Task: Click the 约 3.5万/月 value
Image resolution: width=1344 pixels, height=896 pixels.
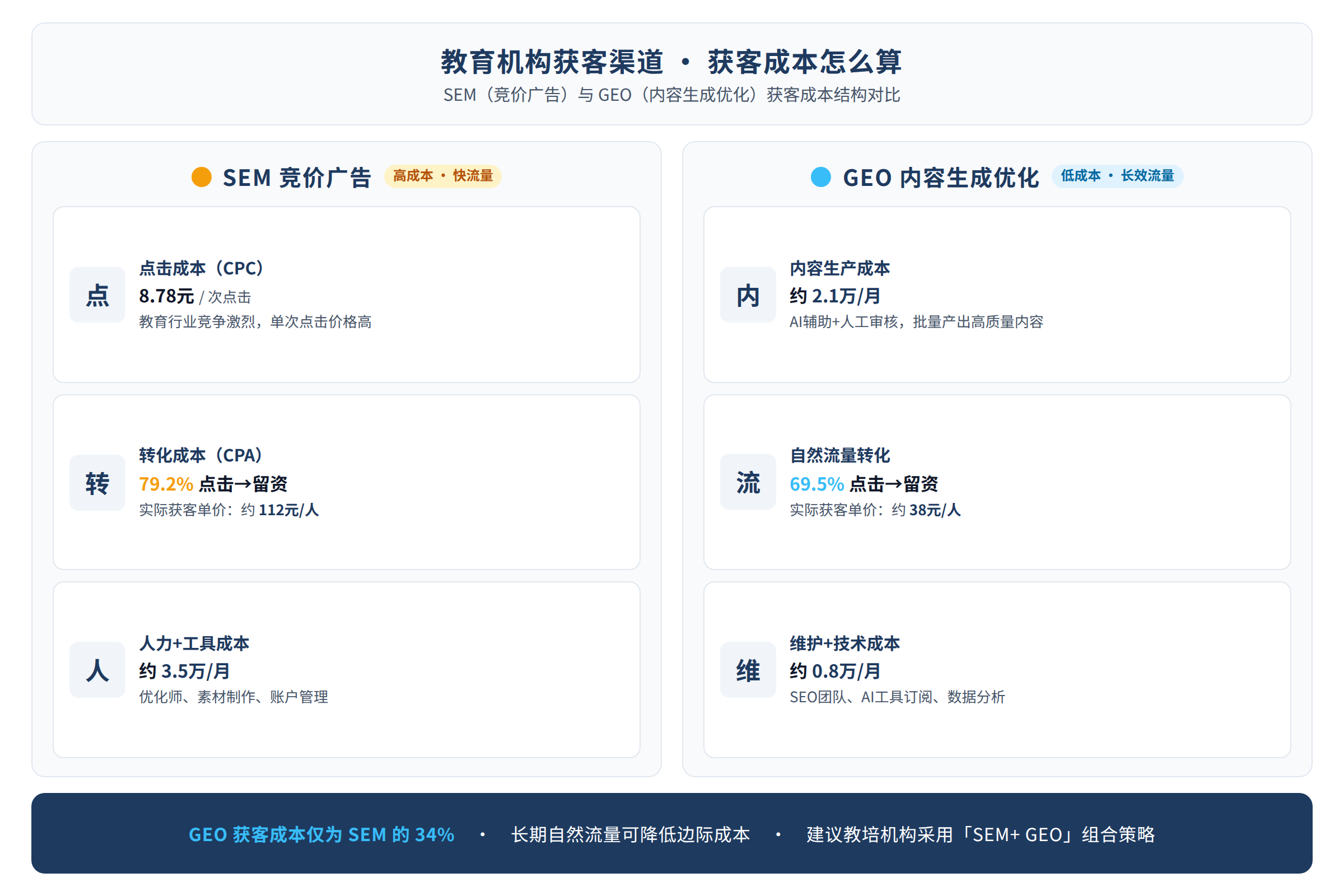Action: coord(185,671)
